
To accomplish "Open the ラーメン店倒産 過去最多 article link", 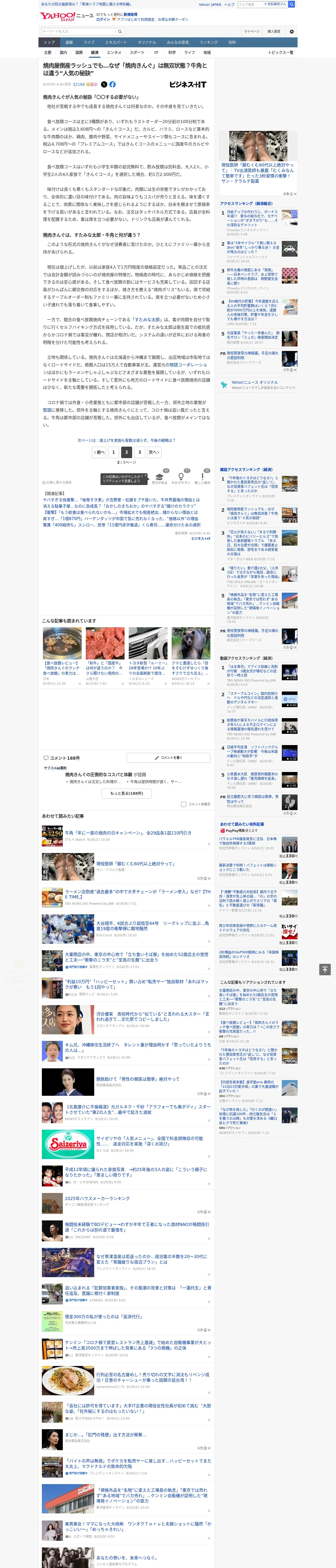I will [x=138, y=895].
